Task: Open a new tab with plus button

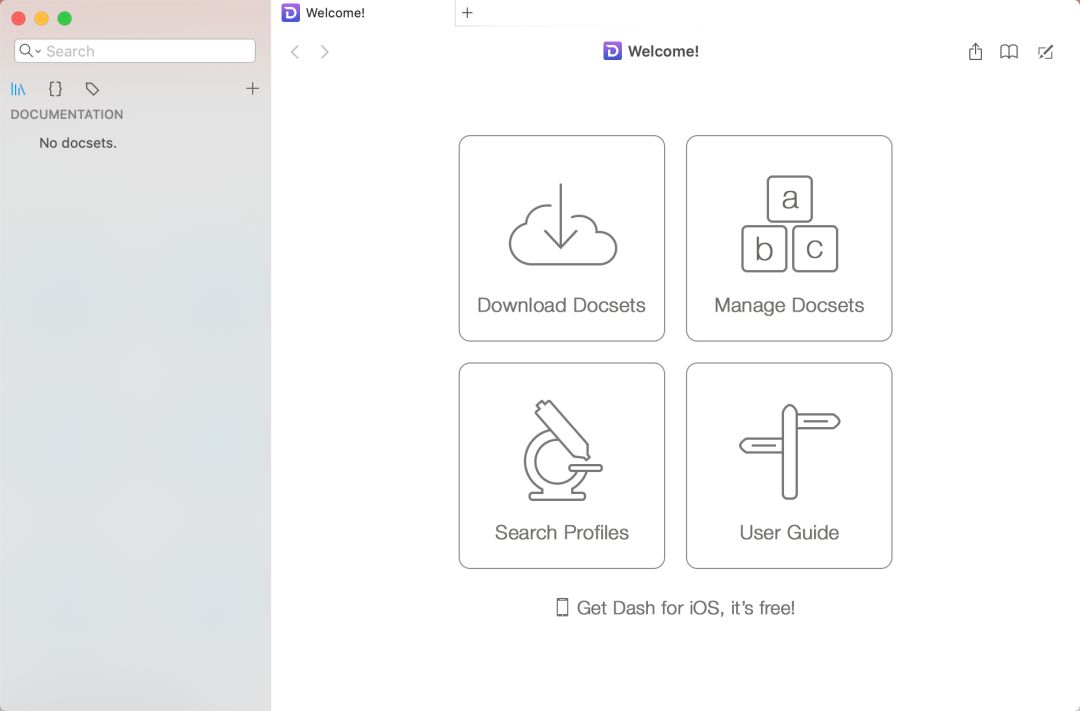Action: pos(467,12)
